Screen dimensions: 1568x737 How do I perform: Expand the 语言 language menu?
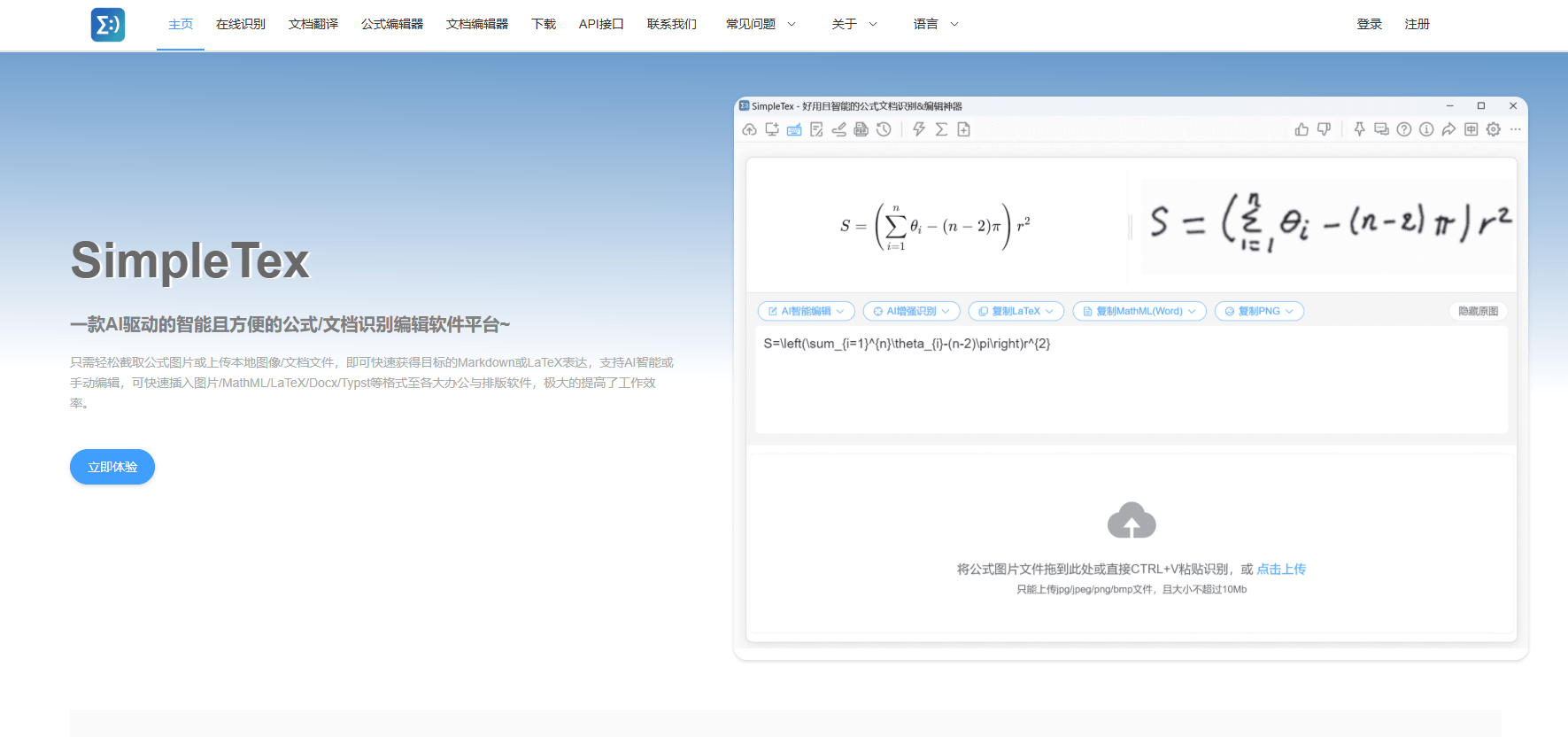click(936, 25)
